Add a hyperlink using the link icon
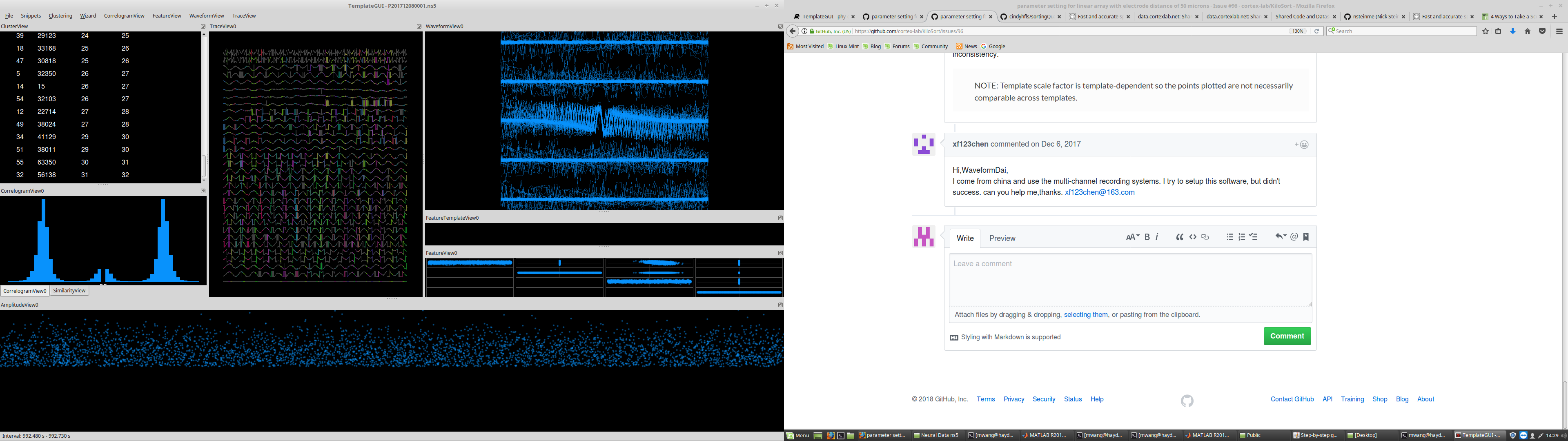 coord(1205,237)
